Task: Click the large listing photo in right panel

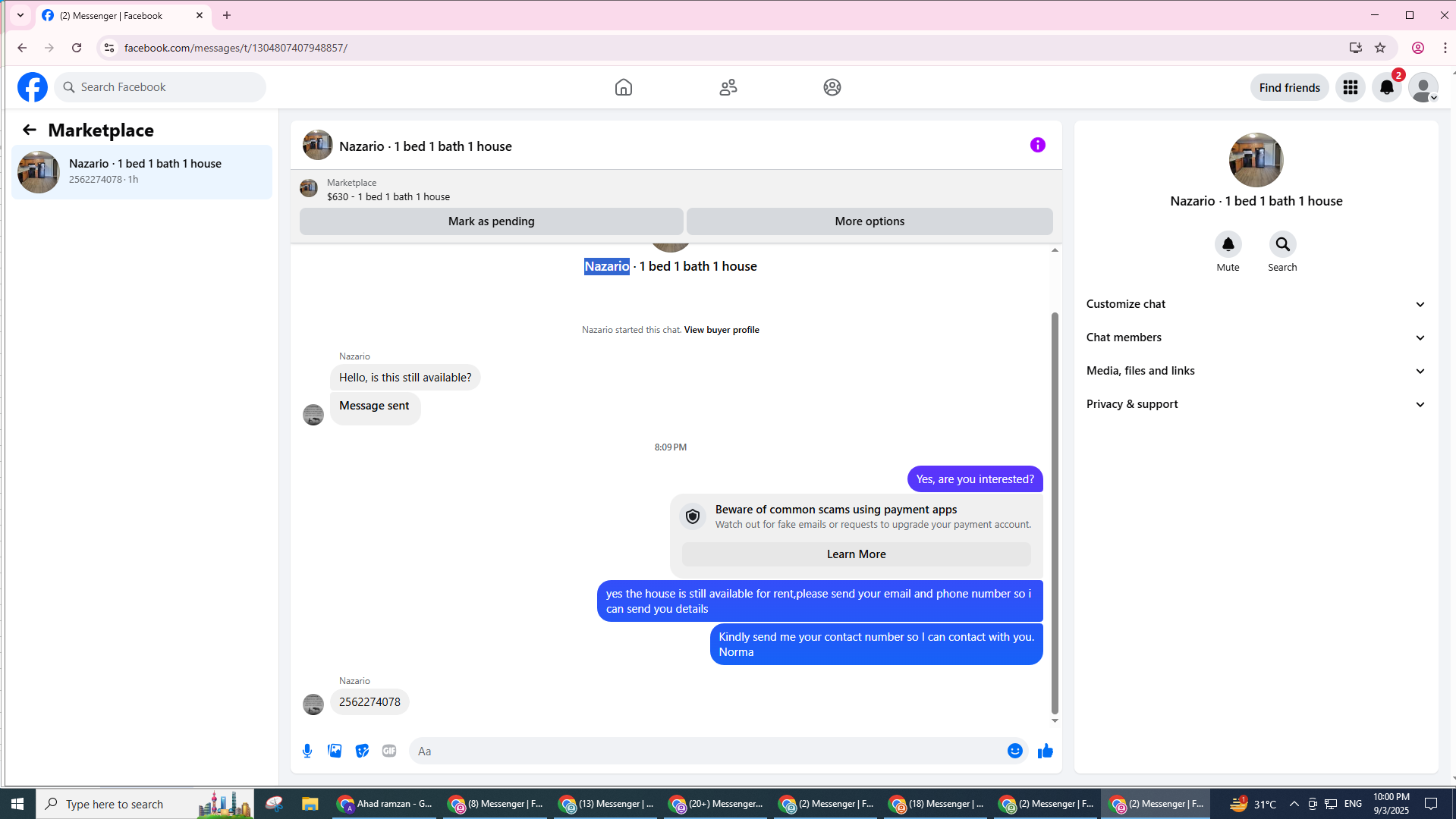Action: coord(1256,160)
